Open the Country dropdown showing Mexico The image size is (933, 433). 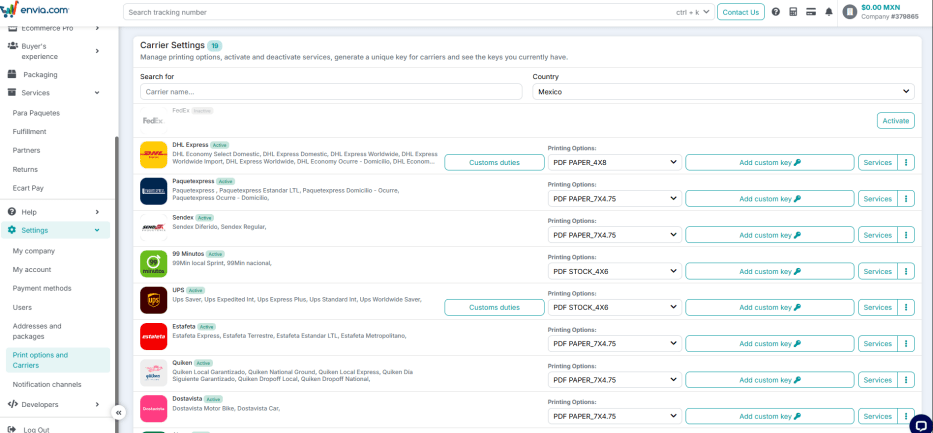point(723,92)
